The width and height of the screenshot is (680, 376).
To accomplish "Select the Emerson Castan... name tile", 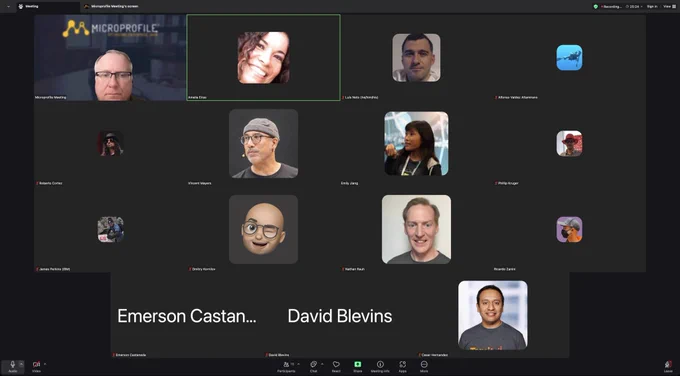I will 187,316.
